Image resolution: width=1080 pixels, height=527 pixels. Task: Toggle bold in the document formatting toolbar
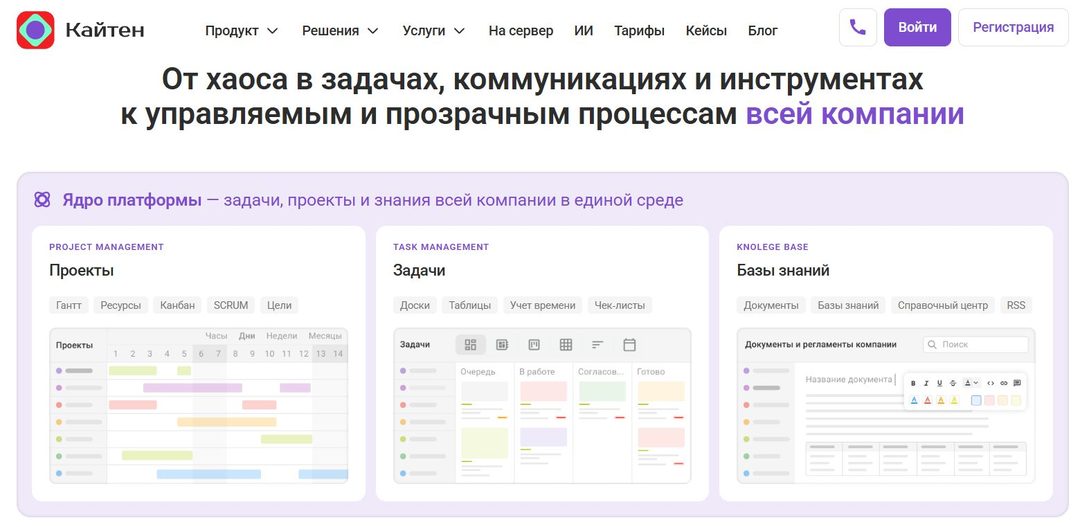pos(913,383)
